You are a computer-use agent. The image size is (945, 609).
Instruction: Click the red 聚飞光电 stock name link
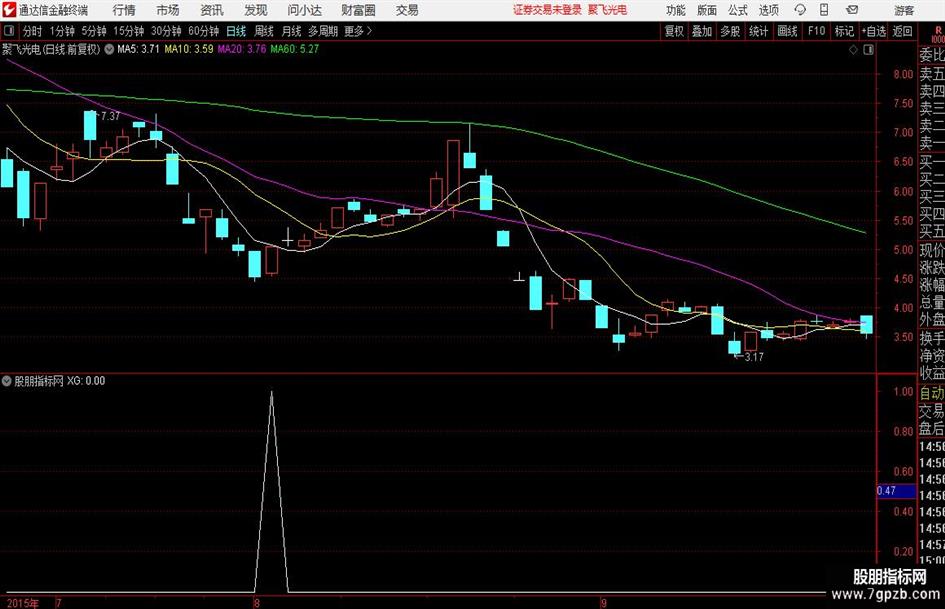(x=608, y=10)
